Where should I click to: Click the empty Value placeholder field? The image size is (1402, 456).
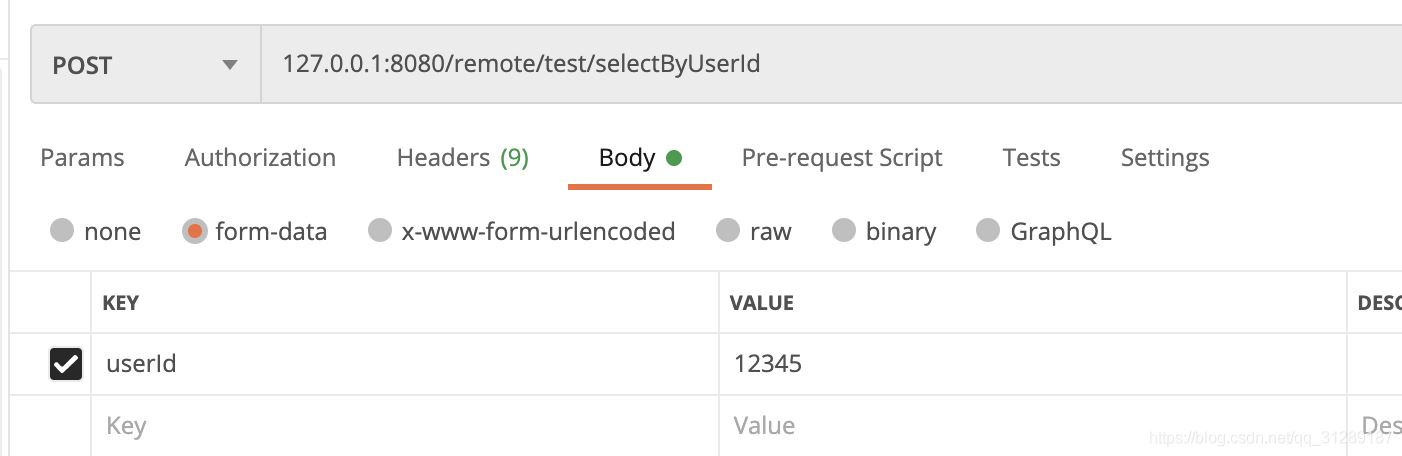click(x=1030, y=426)
